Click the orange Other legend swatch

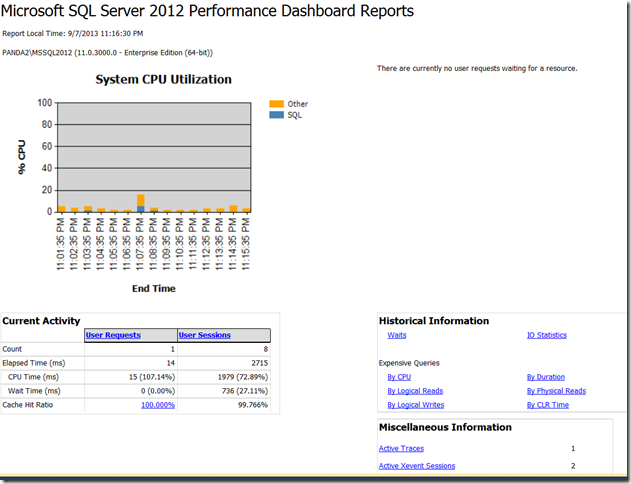[x=277, y=104]
